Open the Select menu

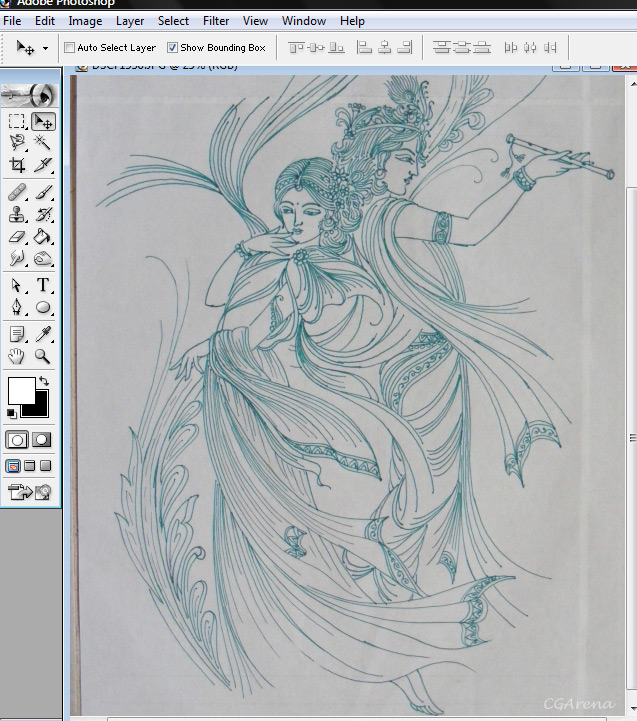(x=173, y=21)
